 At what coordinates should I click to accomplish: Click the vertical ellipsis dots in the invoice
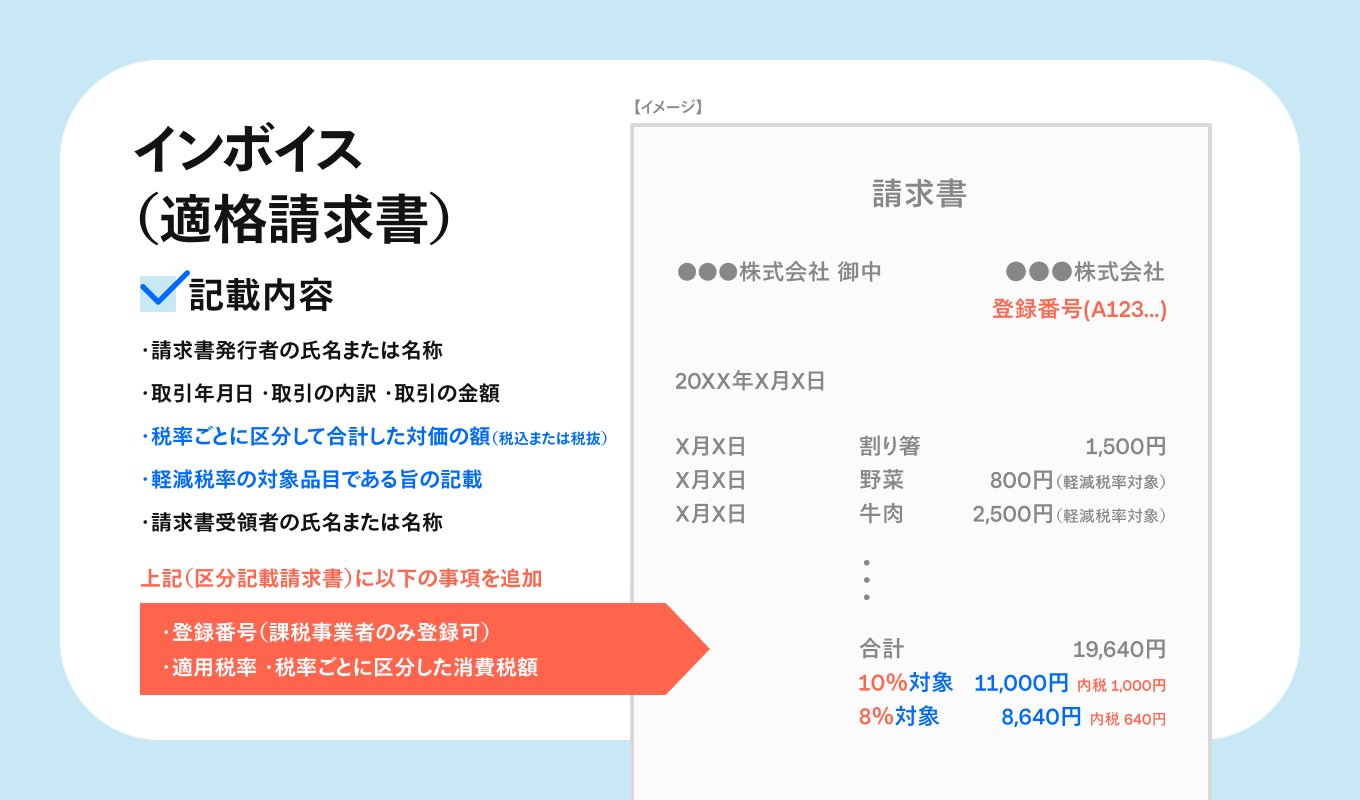coord(866,578)
